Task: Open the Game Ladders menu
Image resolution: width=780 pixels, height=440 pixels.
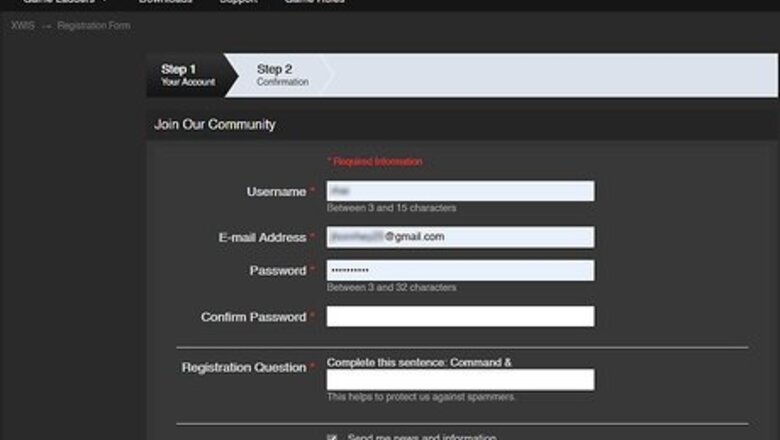Action: pos(58,2)
